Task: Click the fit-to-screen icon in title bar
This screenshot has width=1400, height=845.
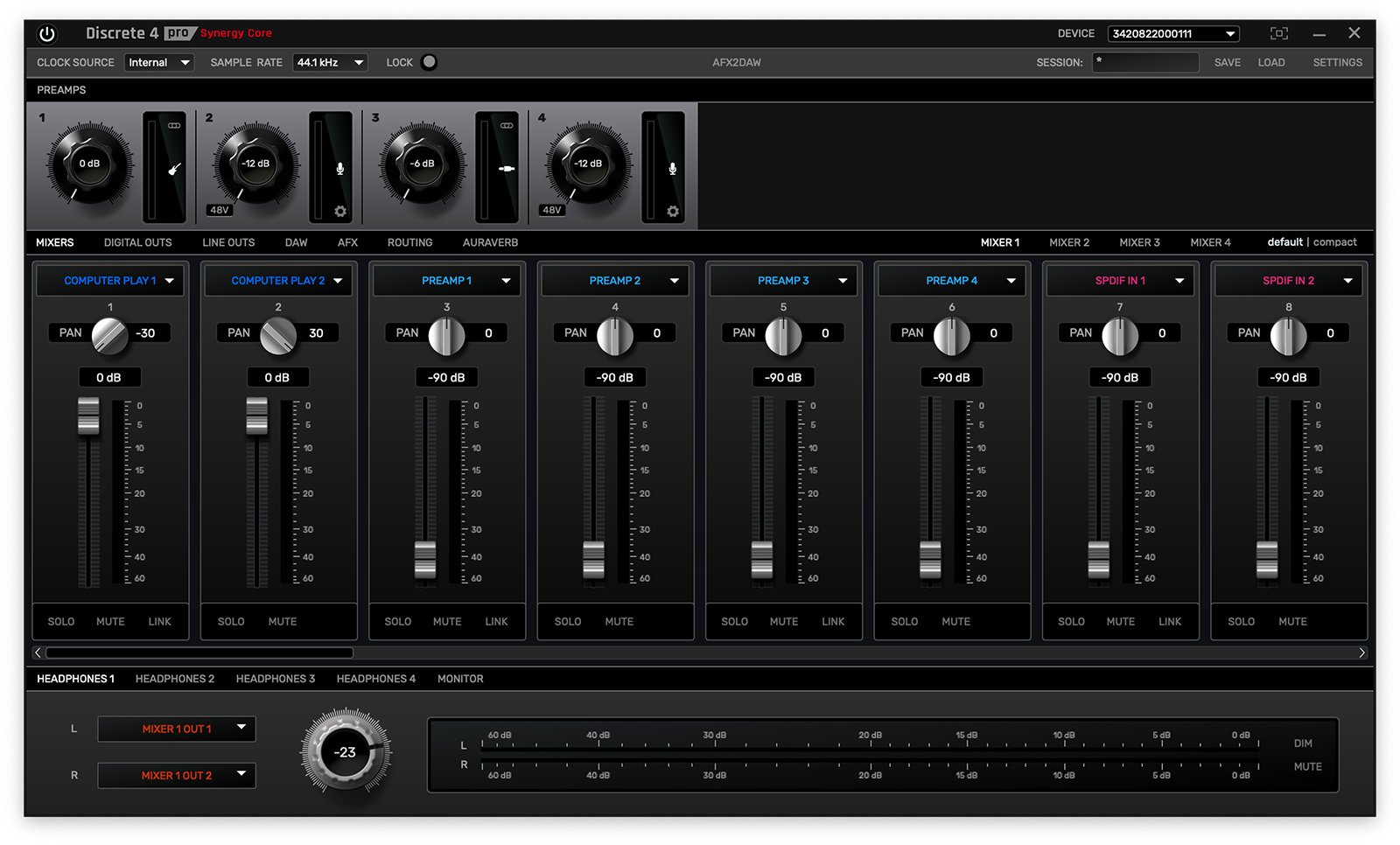Action: point(1279,33)
